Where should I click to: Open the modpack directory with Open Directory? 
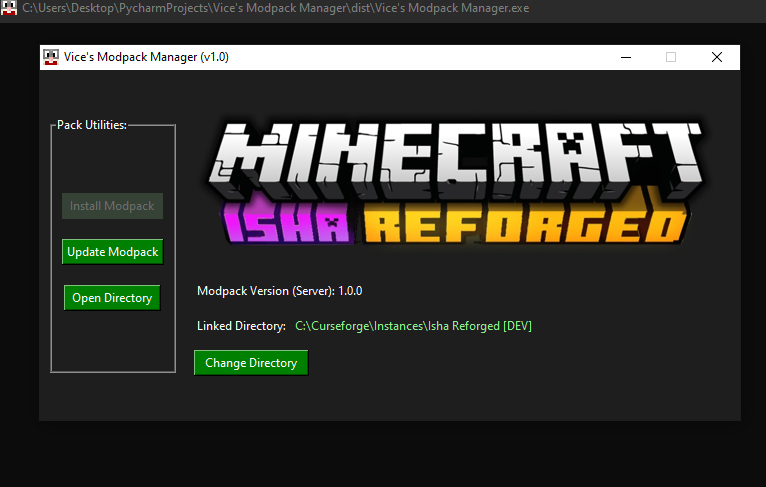click(112, 297)
